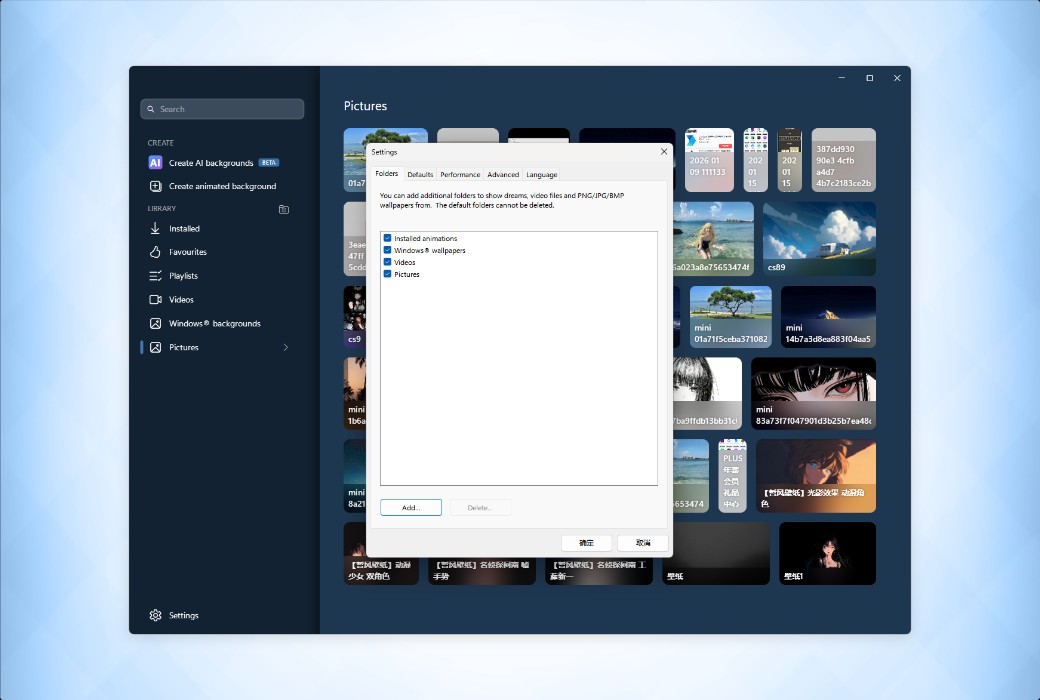Focus the Search input field
The image size is (1040, 700).
pos(222,109)
